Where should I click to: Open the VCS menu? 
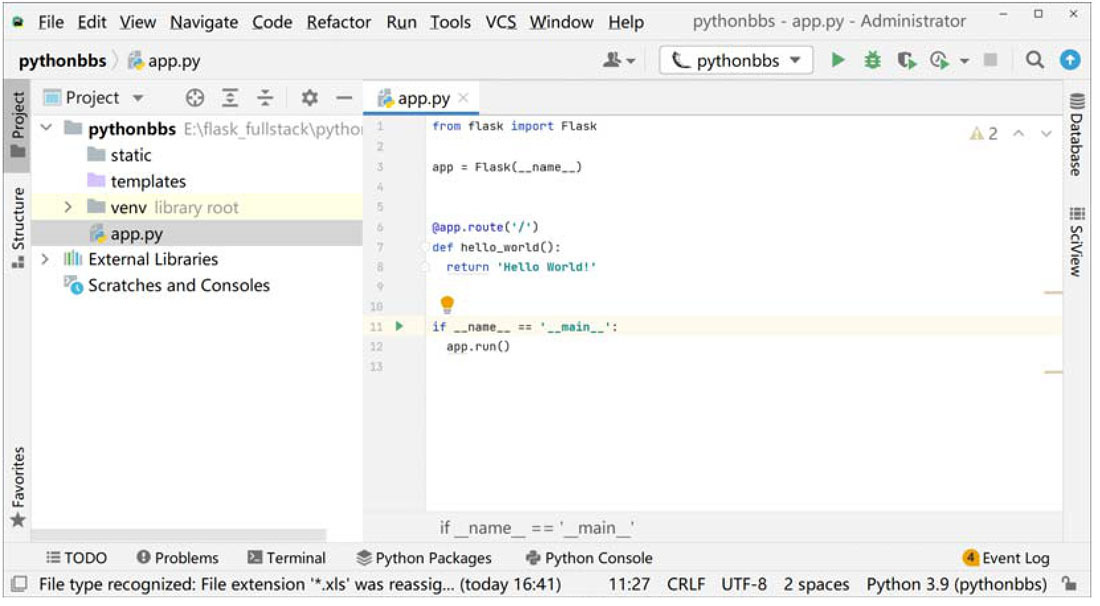point(501,22)
